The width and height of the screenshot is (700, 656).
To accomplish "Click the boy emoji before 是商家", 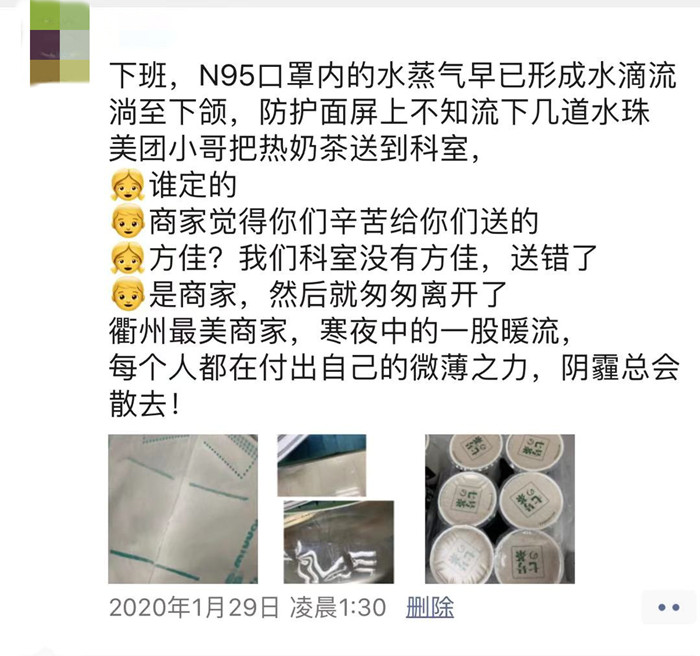I will [128, 295].
